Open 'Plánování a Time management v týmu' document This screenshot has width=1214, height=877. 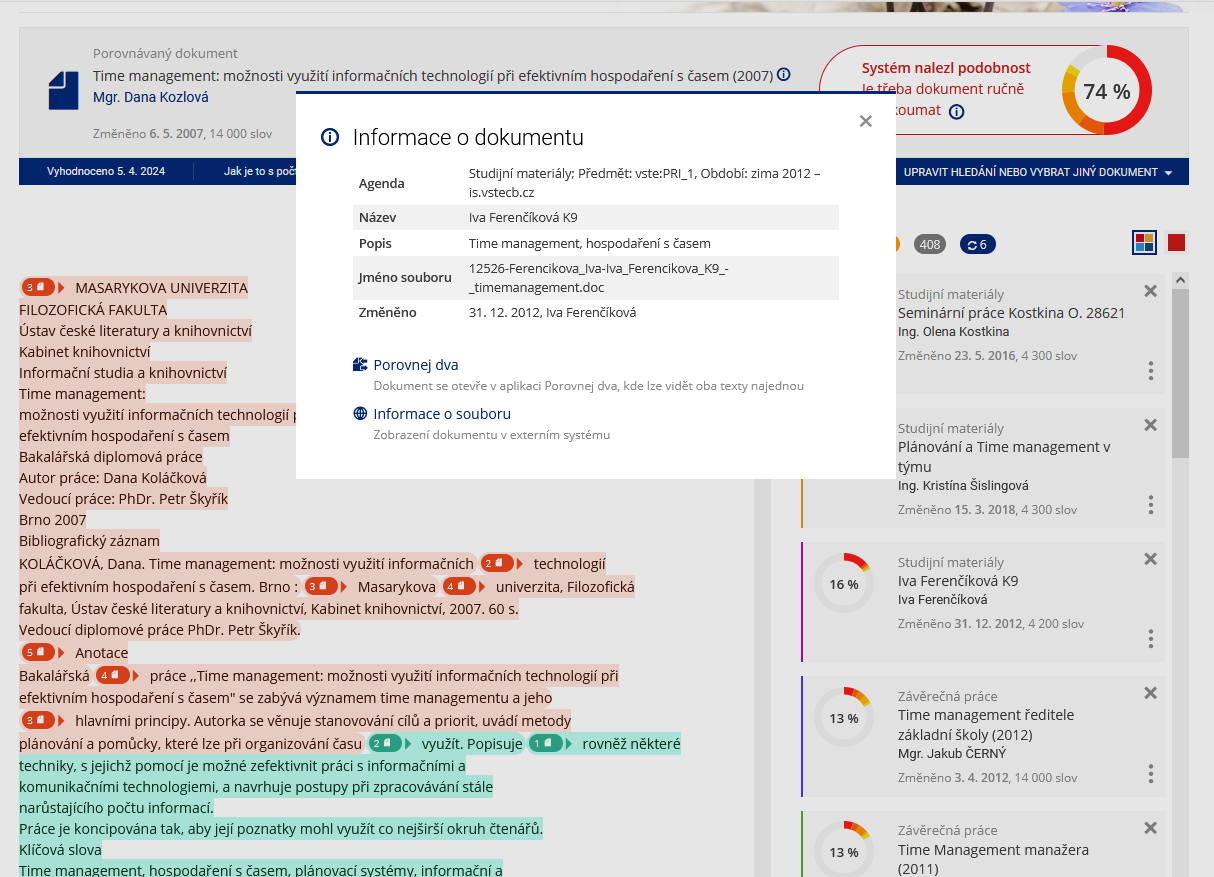point(1004,457)
